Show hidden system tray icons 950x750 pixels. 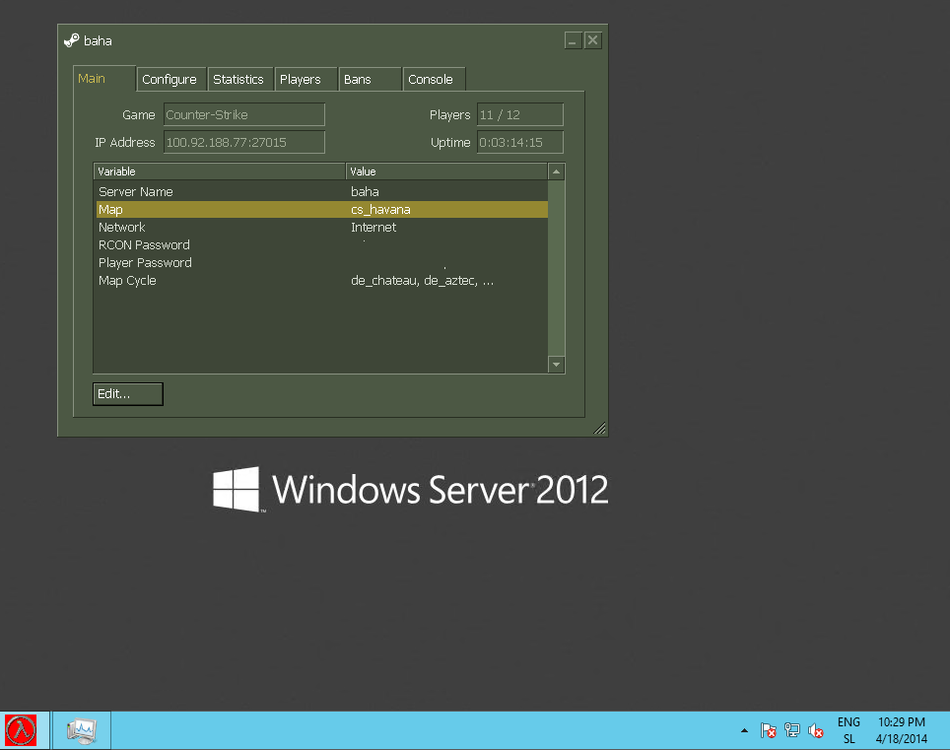pyautogui.click(x=744, y=731)
